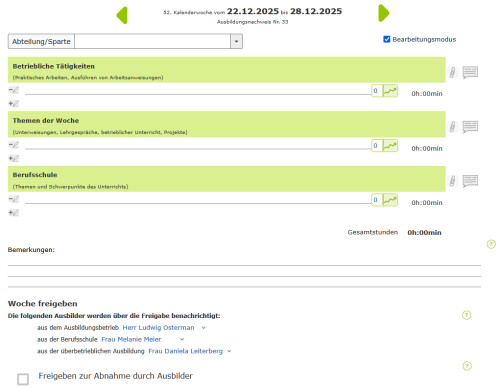Open comment for Berufsschule section
The image size is (500, 388).
[470, 181]
